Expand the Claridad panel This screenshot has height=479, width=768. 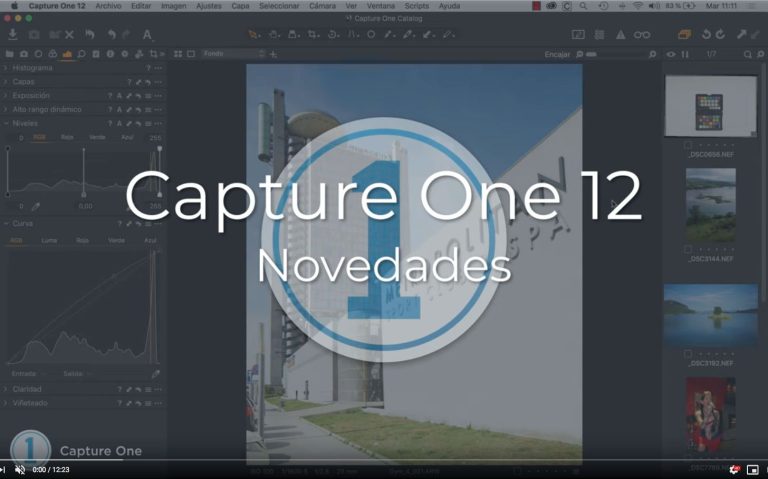point(6,389)
